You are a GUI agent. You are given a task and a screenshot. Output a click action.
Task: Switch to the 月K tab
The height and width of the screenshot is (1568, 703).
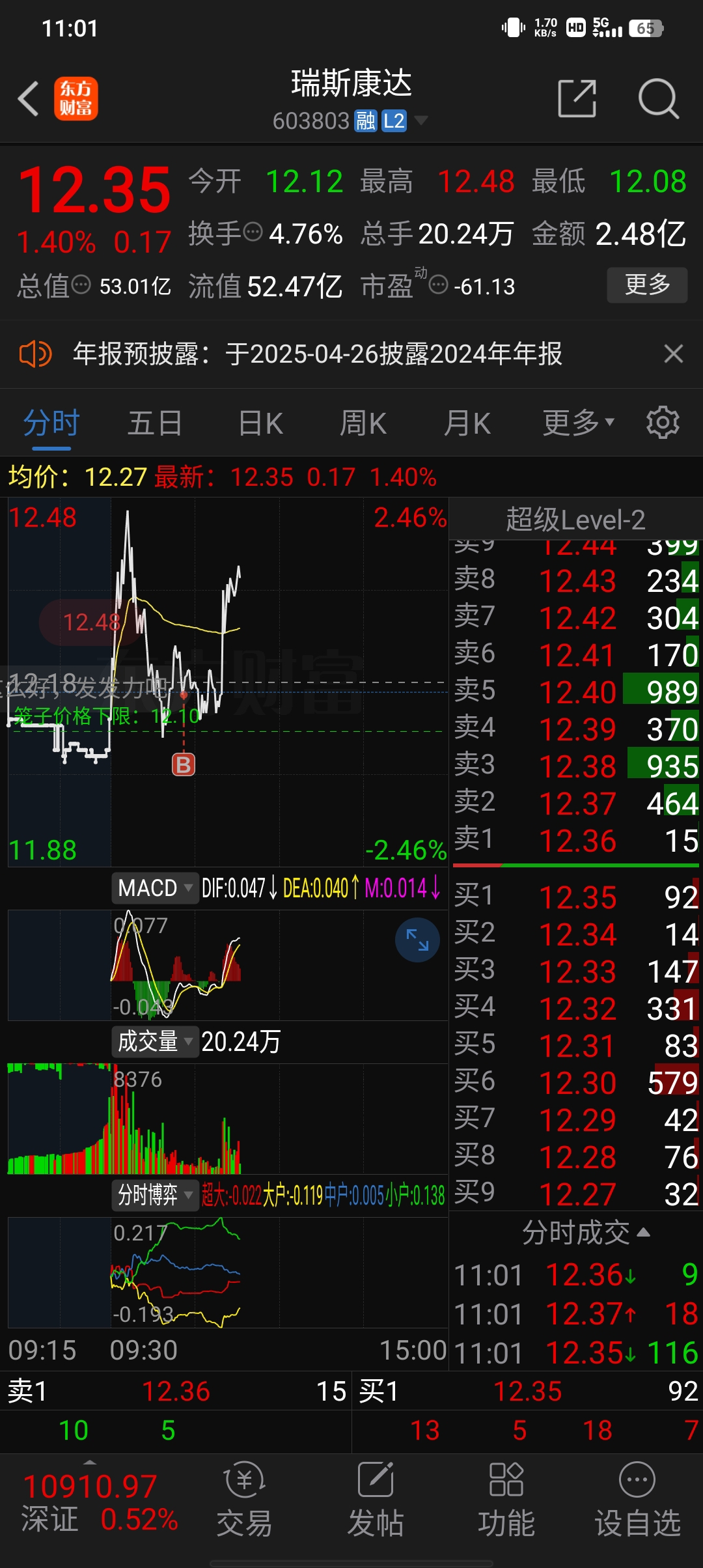click(x=467, y=423)
